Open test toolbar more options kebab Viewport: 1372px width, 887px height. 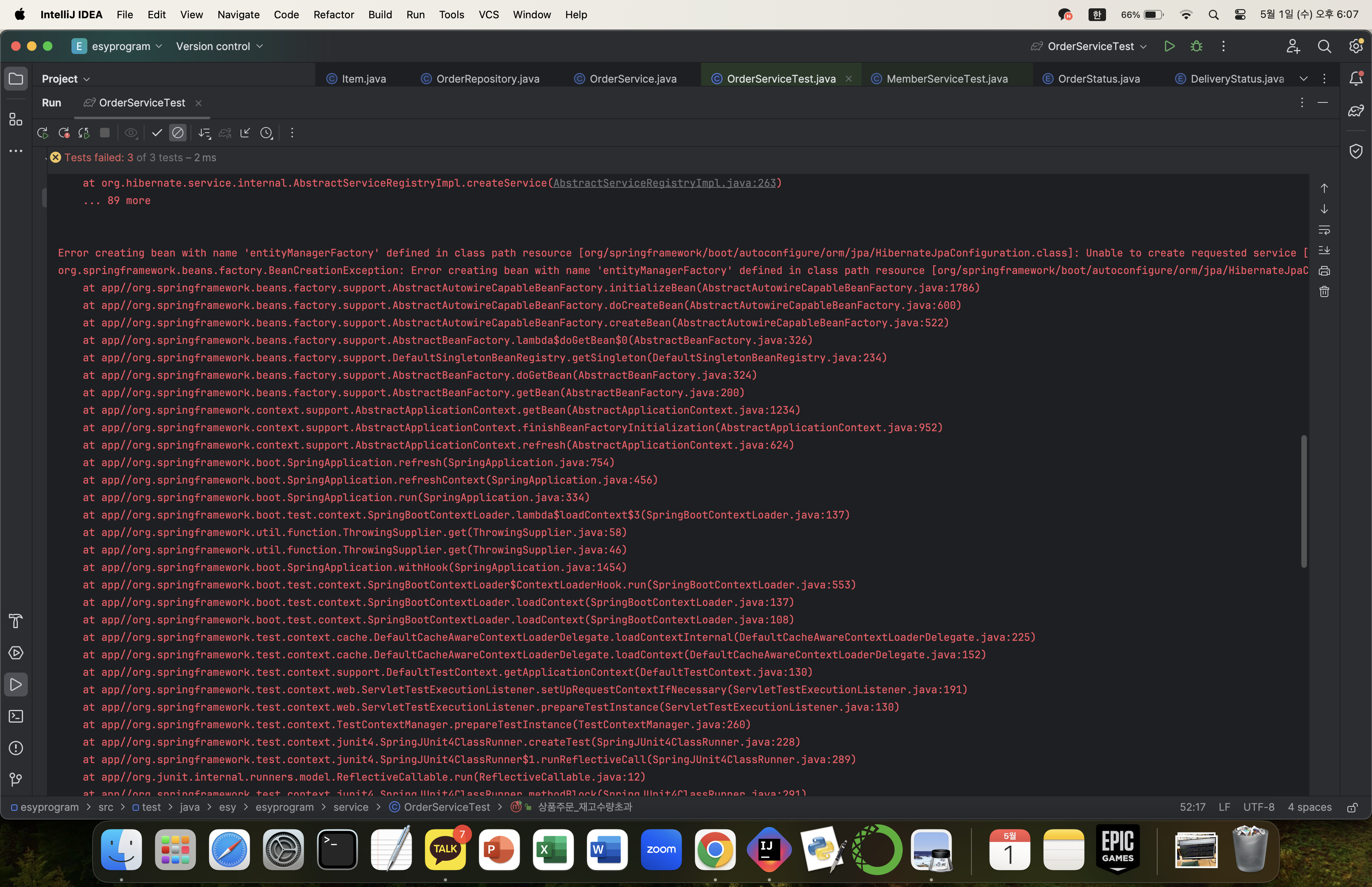tap(292, 133)
